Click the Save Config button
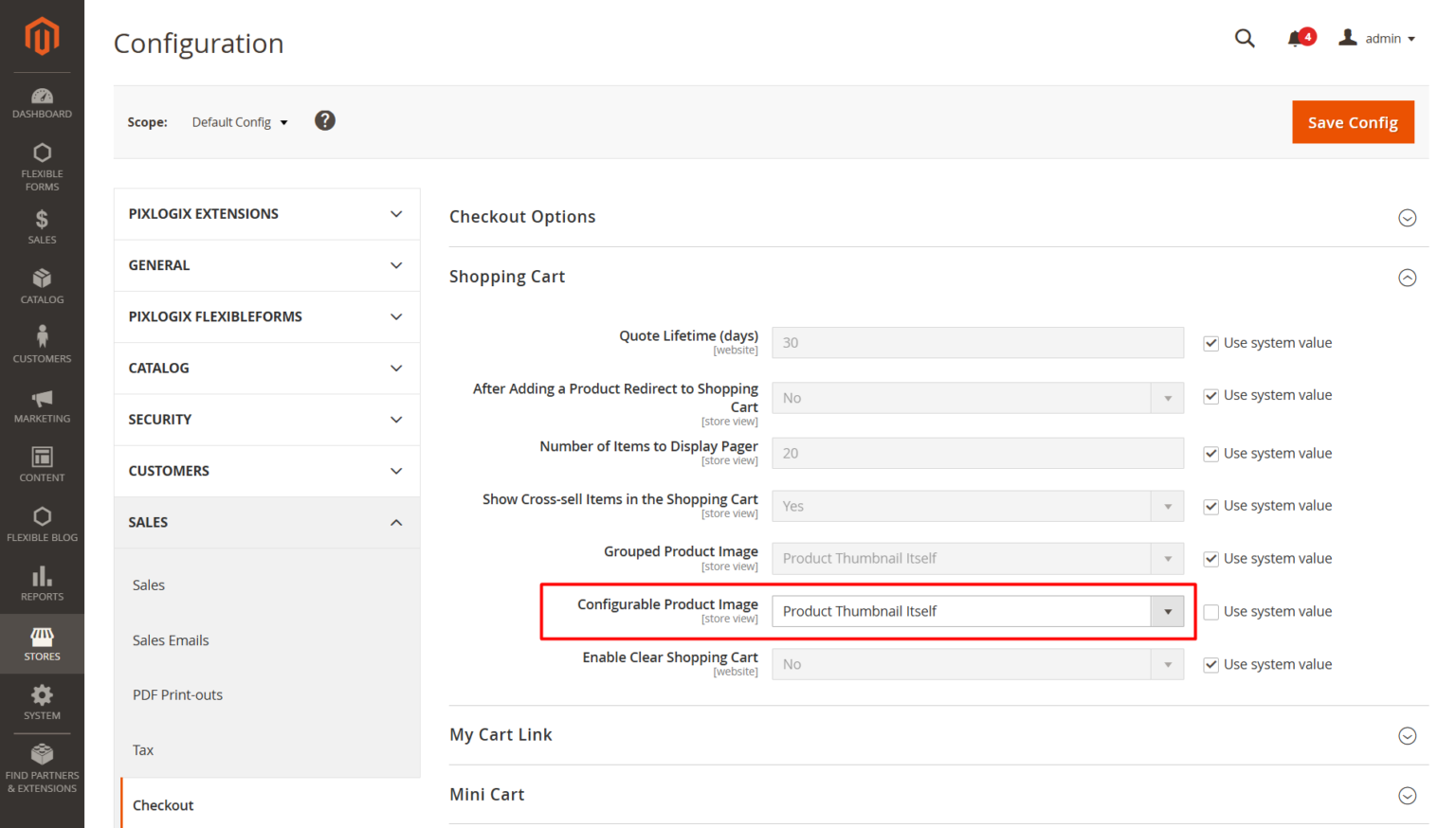This screenshot has height=828, width=1456. pyautogui.click(x=1353, y=121)
